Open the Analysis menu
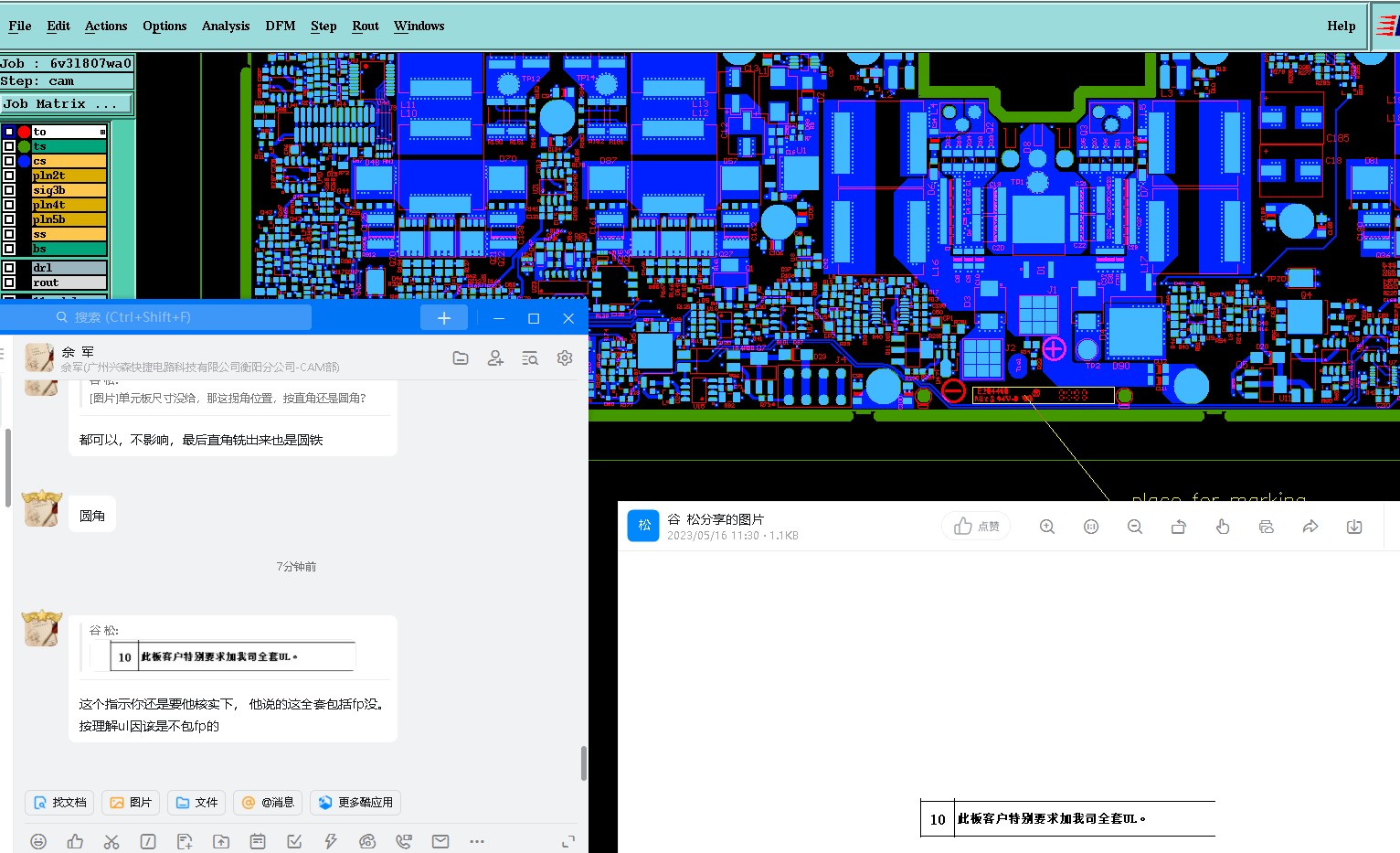This screenshot has width=1400, height=853. click(x=226, y=26)
